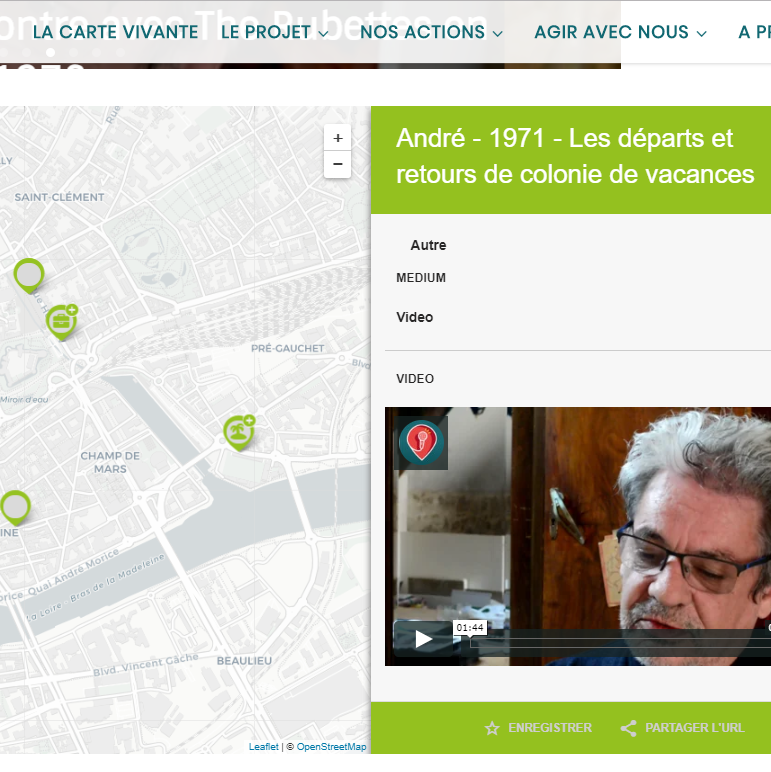
Task: Click the empty marker near Saint-Clément
Action: tap(29, 273)
